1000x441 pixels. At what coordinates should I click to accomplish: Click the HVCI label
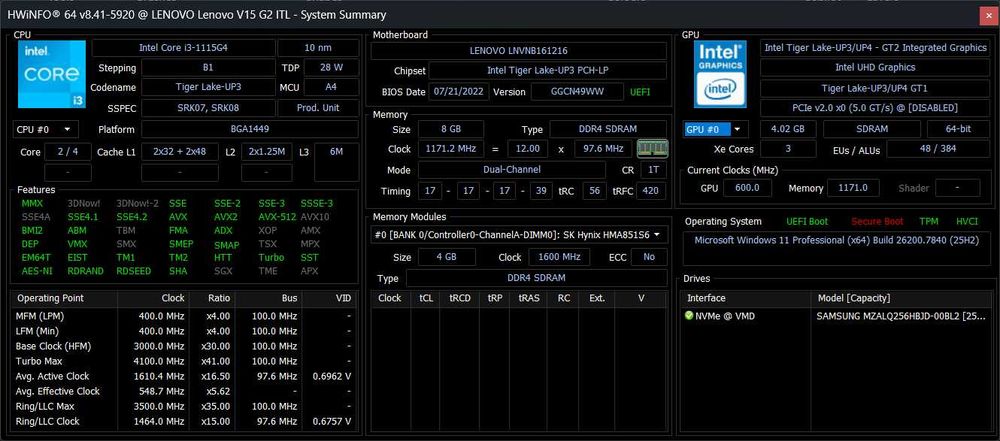tap(967, 221)
